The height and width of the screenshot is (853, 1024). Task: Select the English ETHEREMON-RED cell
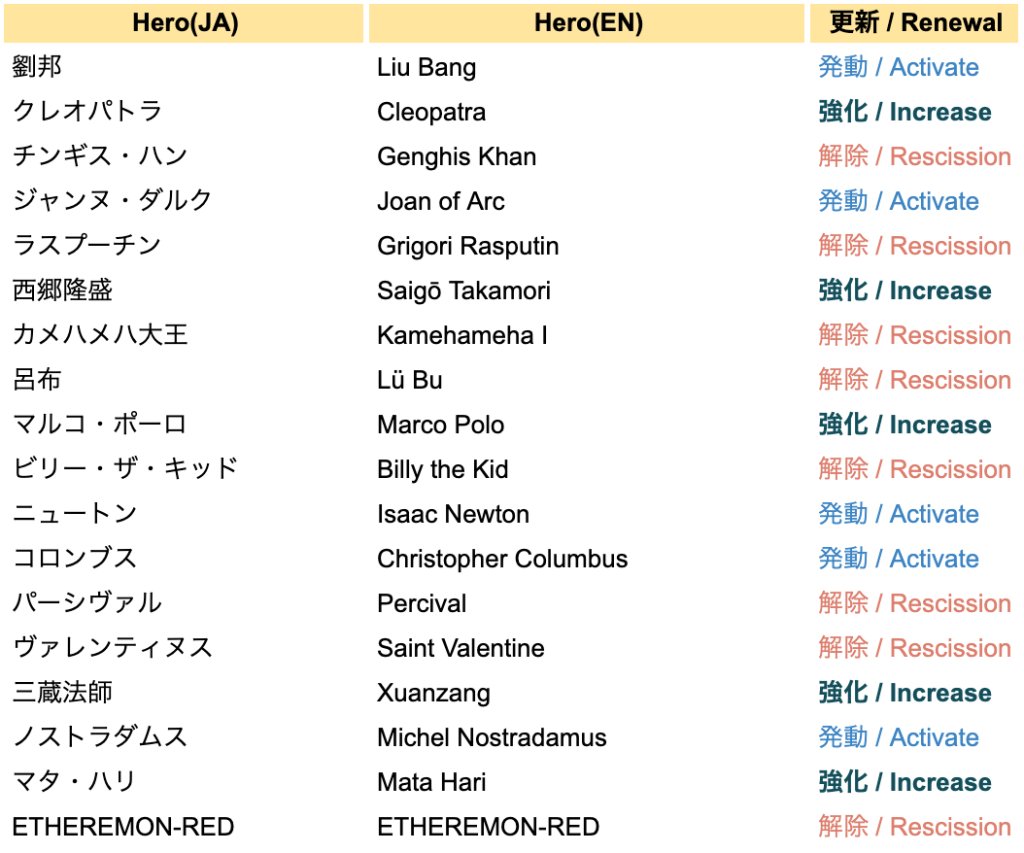tap(488, 827)
